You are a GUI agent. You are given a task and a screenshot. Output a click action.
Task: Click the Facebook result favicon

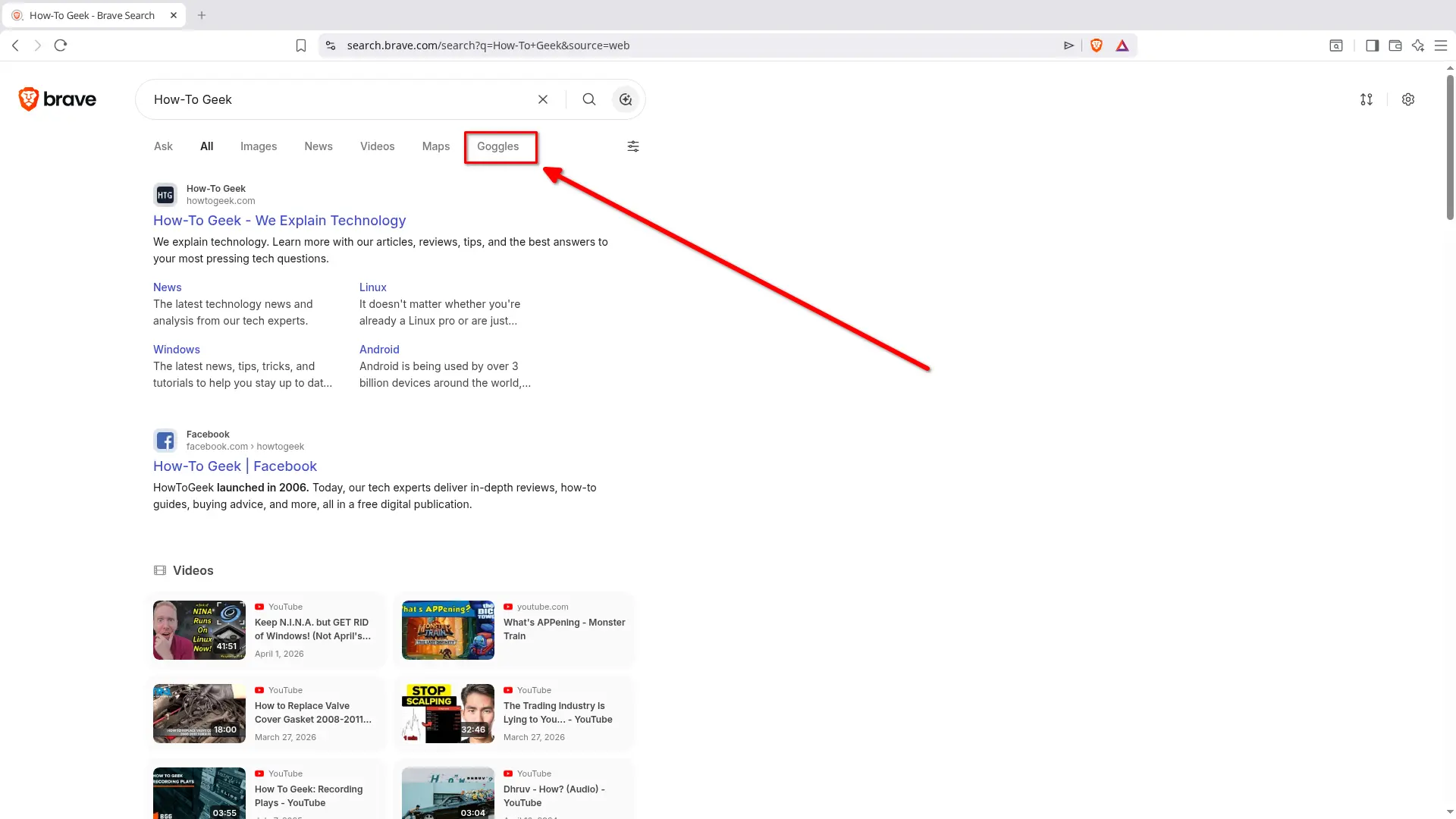click(x=165, y=441)
